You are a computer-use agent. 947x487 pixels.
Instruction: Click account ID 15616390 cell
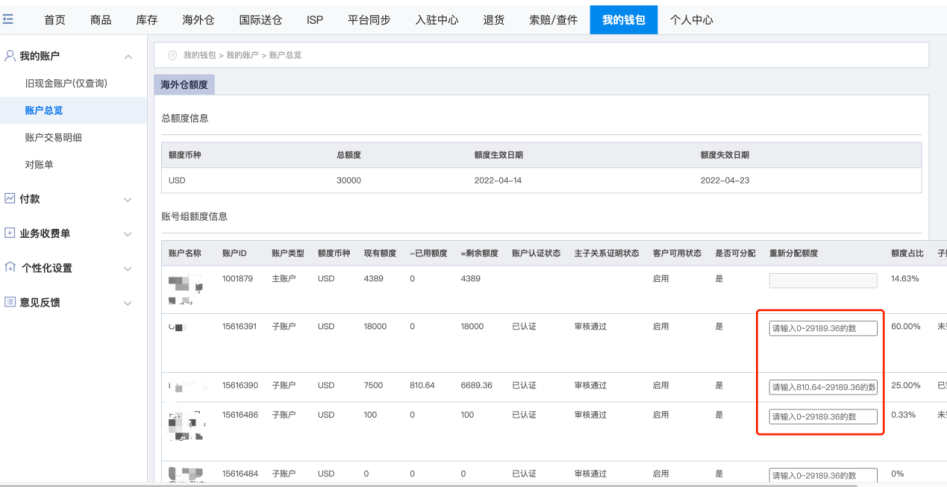240,385
